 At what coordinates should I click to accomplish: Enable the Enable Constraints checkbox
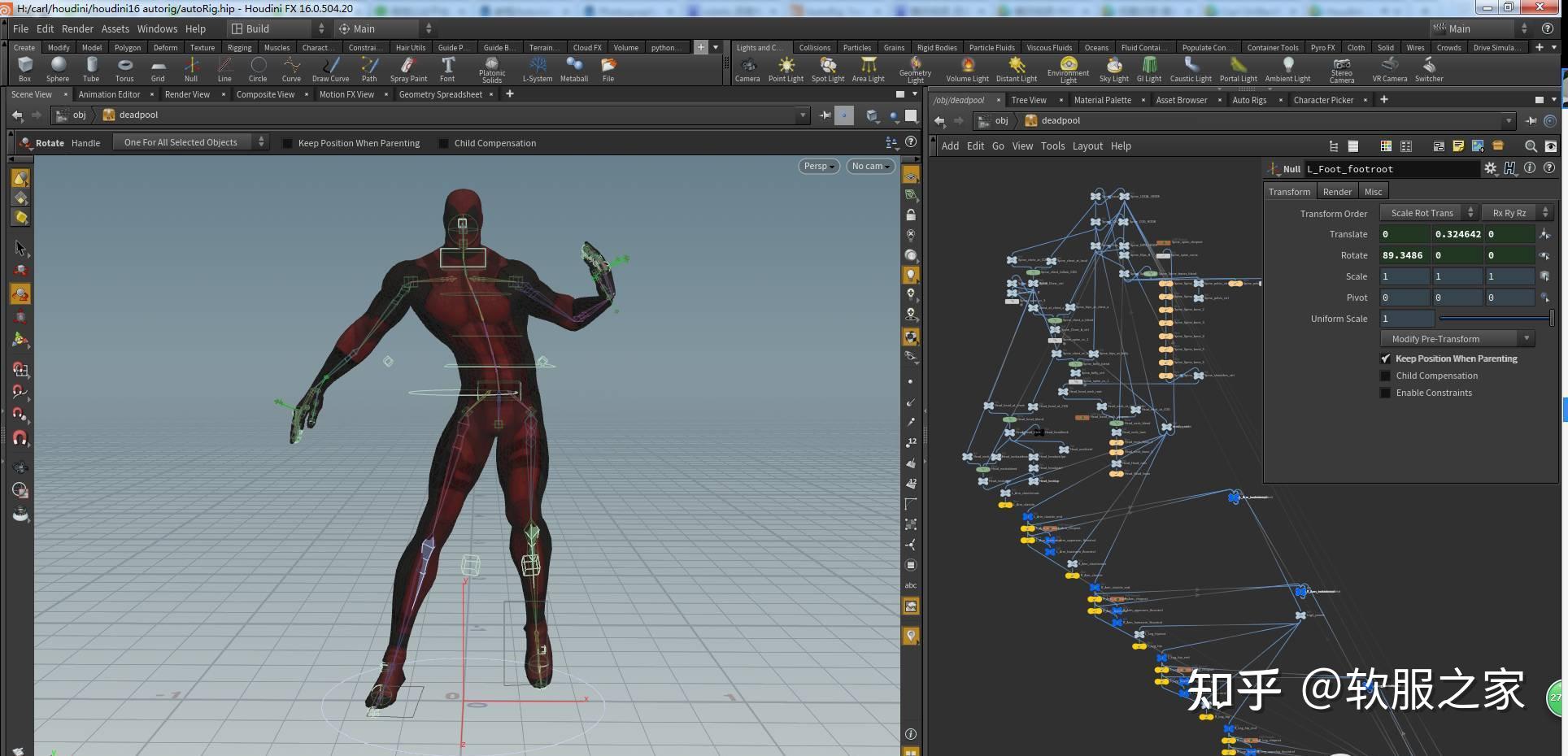pyautogui.click(x=1386, y=393)
